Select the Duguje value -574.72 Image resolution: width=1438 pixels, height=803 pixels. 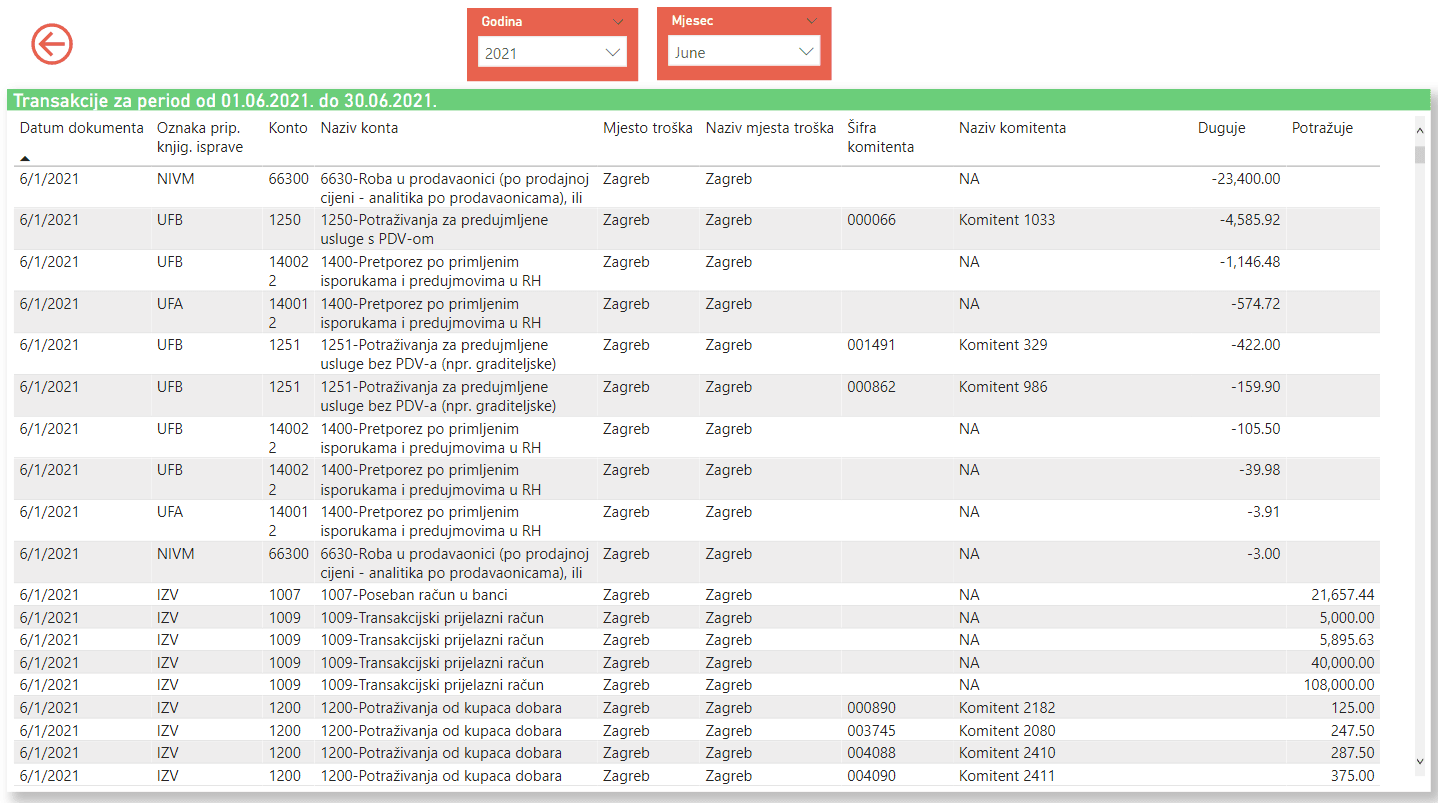(1255, 304)
